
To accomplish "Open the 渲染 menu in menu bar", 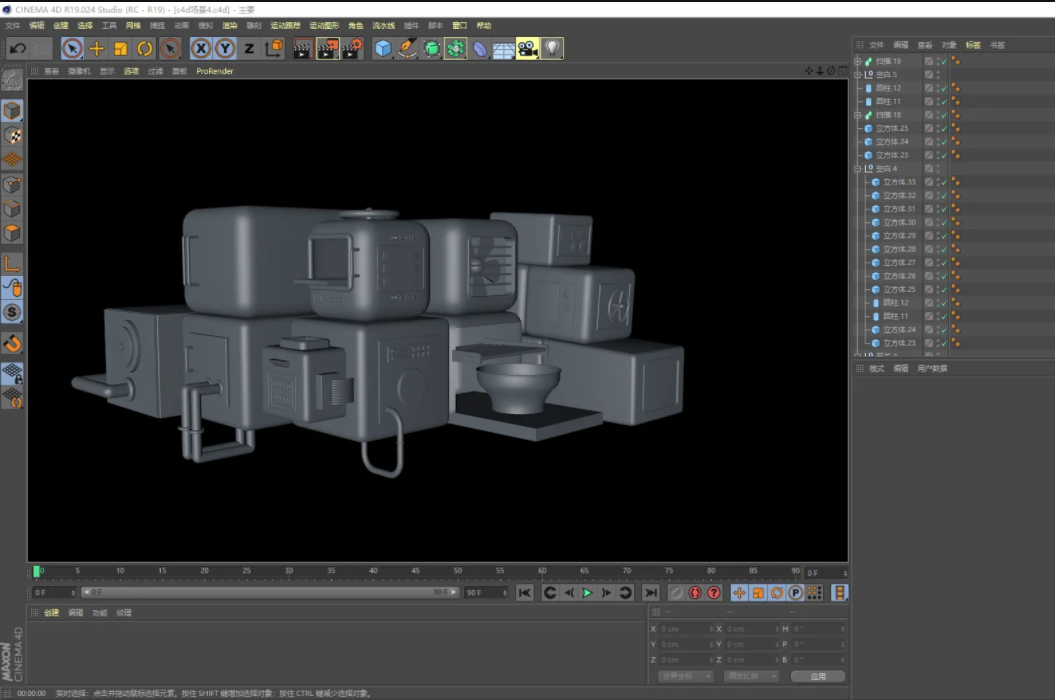I will tap(229, 26).
